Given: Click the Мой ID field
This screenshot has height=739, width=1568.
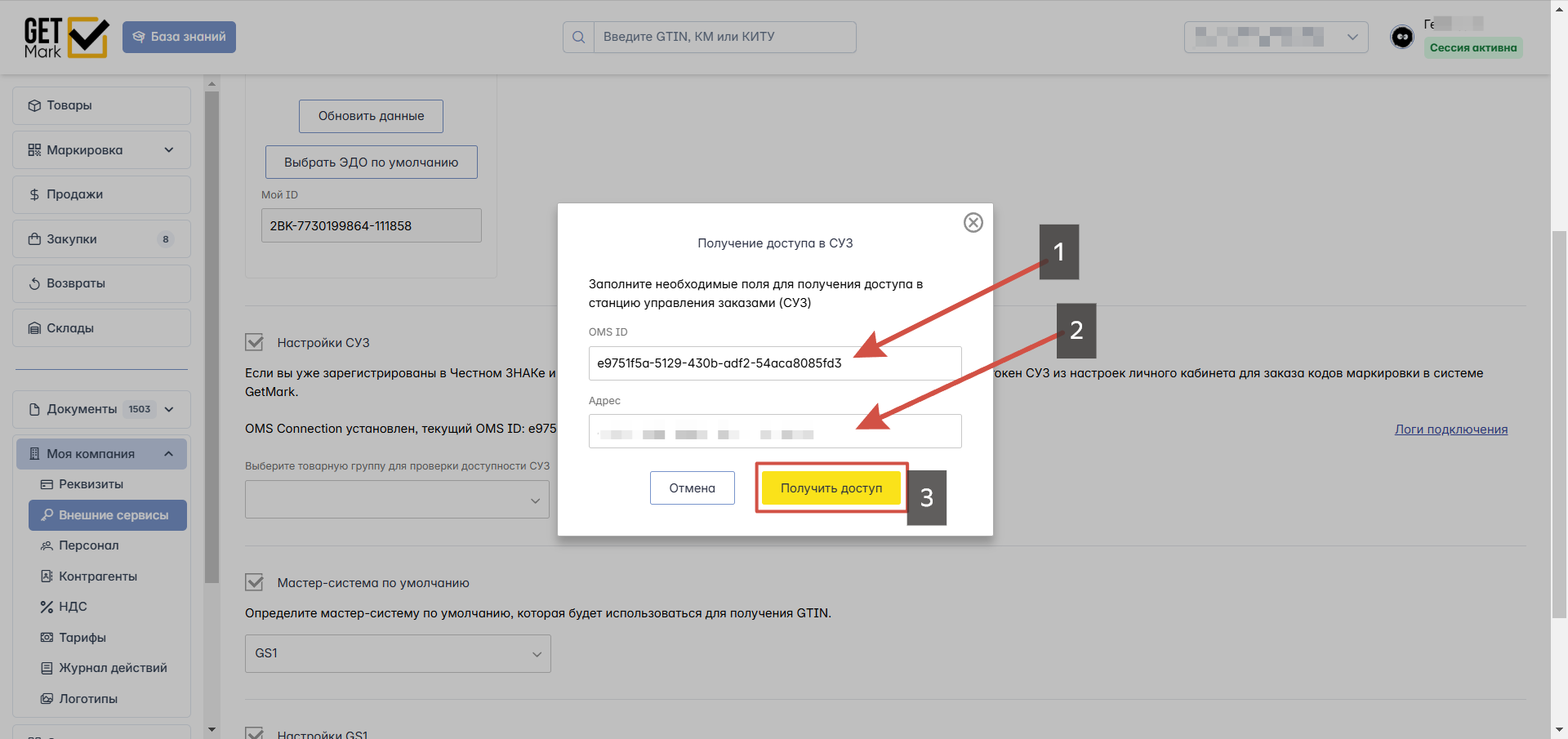Looking at the screenshot, I should [372, 225].
